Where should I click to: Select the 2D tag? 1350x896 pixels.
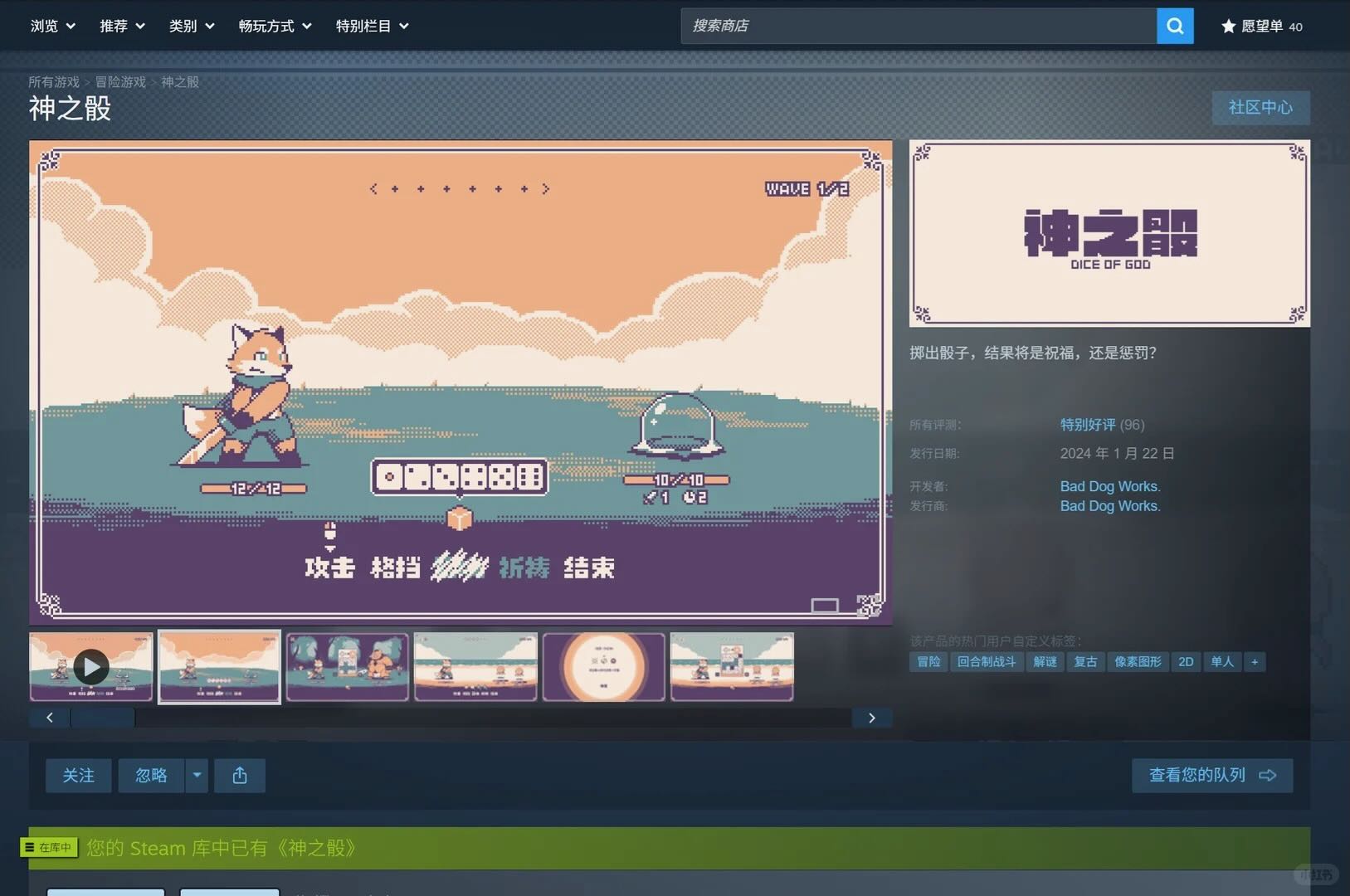click(x=1186, y=662)
